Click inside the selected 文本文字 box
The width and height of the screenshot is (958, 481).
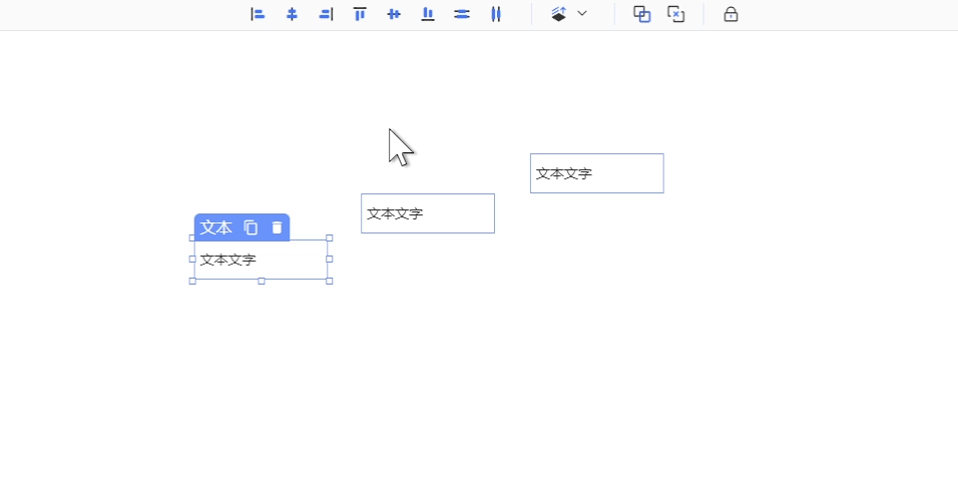(261, 260)
